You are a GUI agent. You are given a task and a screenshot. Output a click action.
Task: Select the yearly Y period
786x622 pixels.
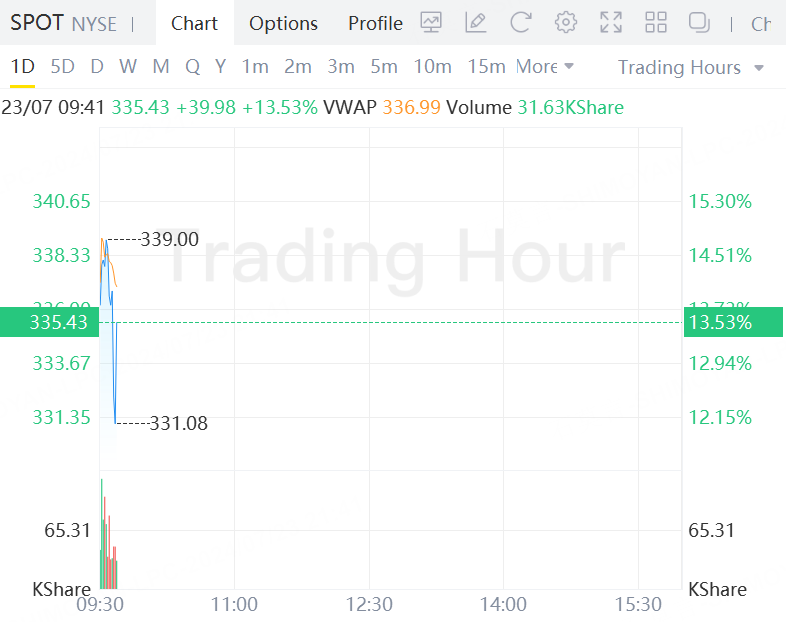click(x=221, y=66)
